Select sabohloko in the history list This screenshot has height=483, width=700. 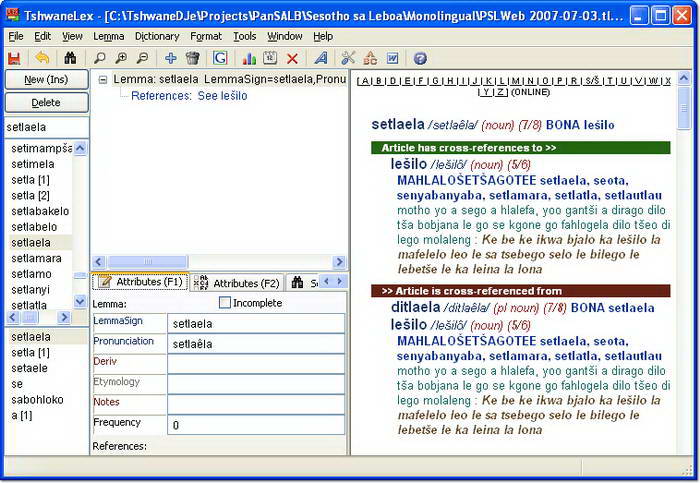(x=37, y=400)
